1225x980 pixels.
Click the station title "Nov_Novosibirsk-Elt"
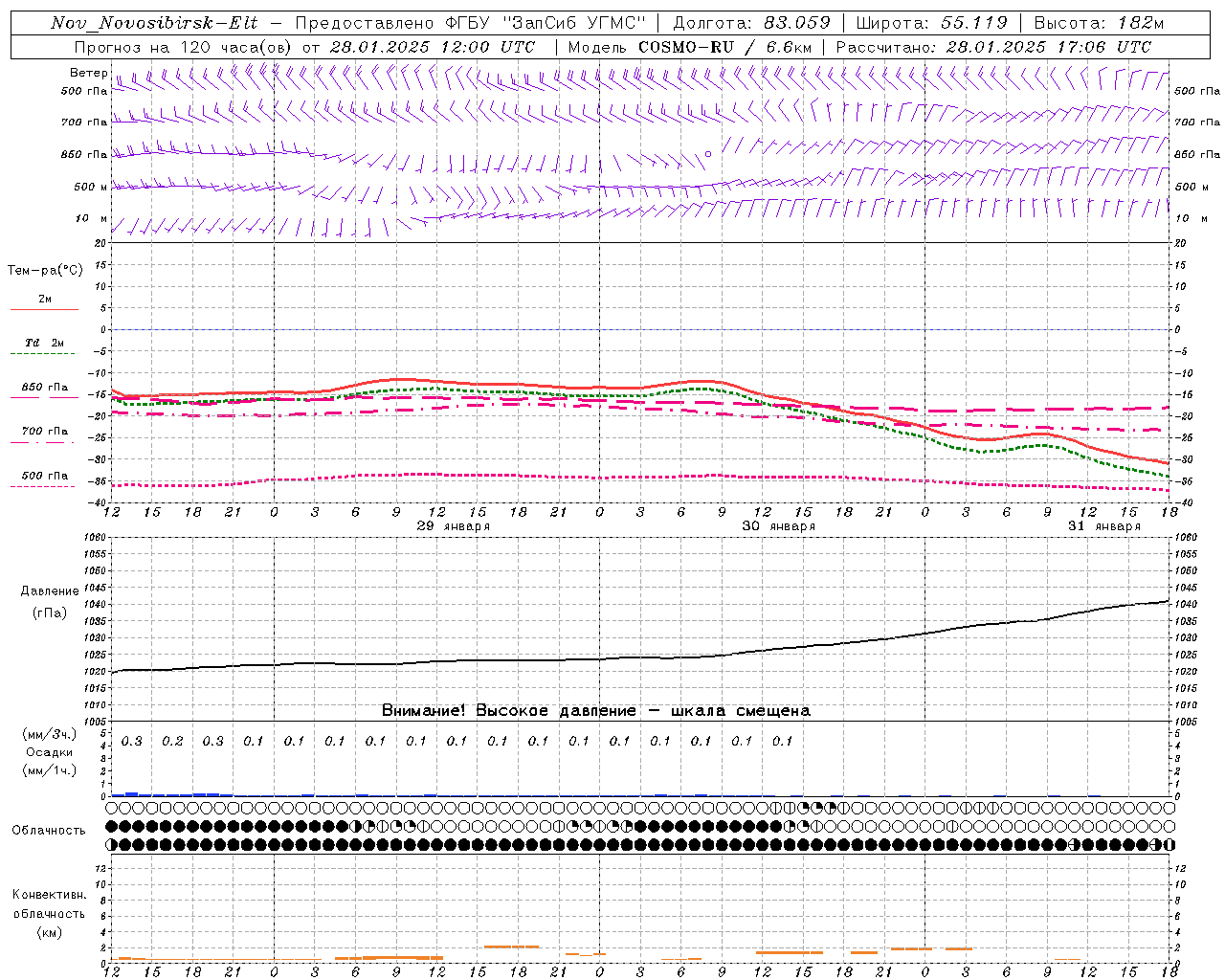coord(154,23)
